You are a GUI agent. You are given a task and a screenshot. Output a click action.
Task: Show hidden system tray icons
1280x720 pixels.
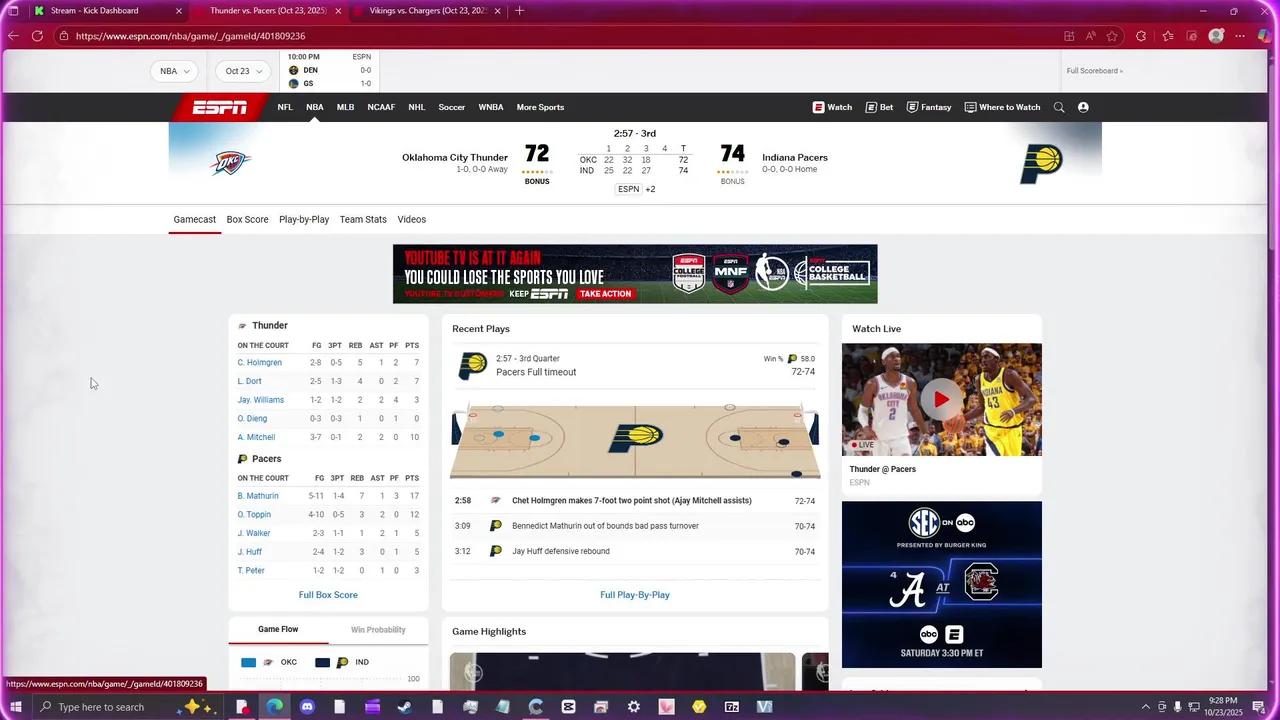click(x=1145, y=707)
